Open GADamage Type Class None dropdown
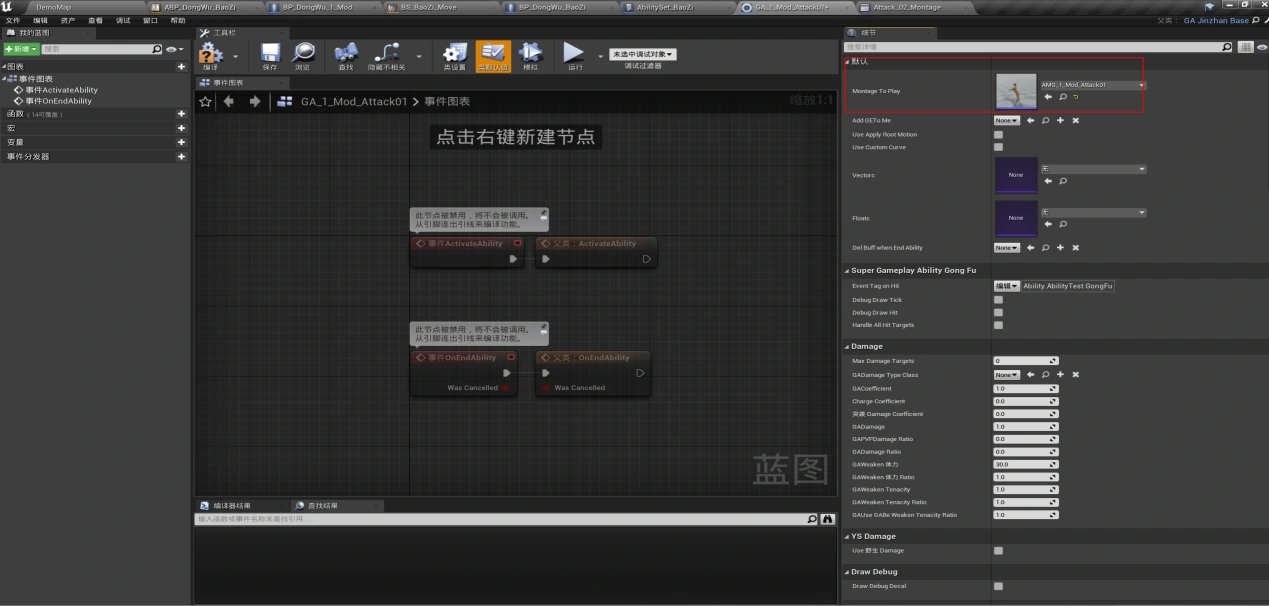This screenshot has width=1269, height=606. [x=1006, y=375]
